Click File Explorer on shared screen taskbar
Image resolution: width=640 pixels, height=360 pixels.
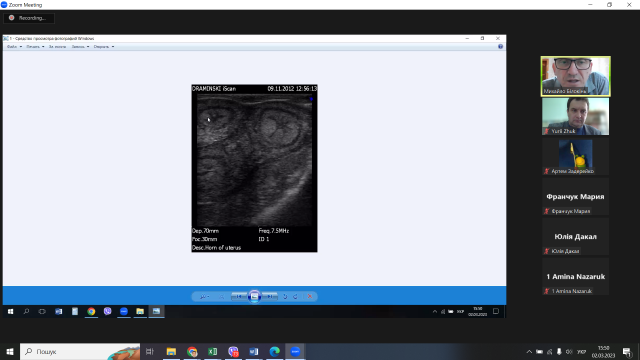tap(140, 311)
